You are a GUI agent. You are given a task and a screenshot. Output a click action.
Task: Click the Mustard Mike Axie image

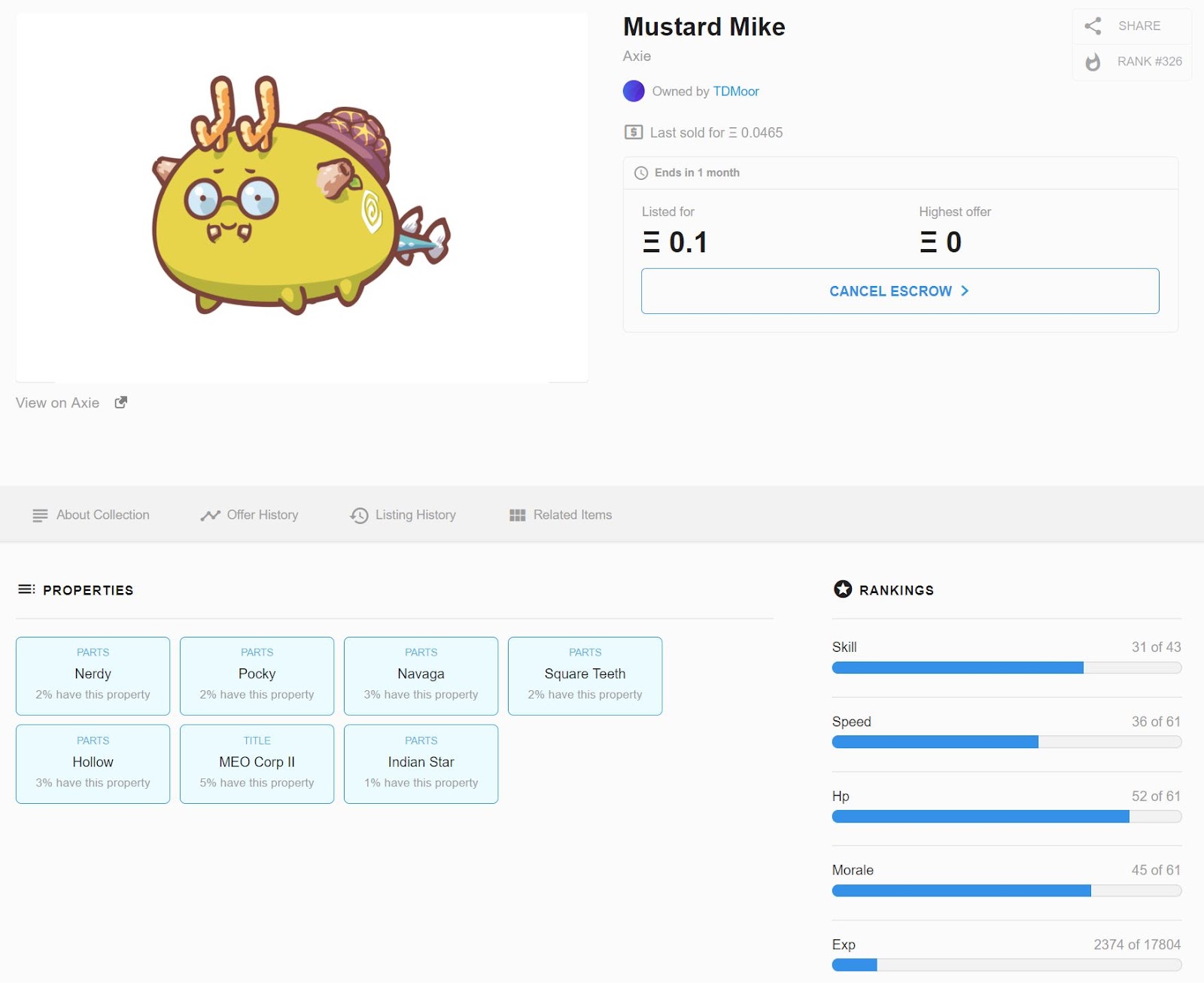pos(302,197)
